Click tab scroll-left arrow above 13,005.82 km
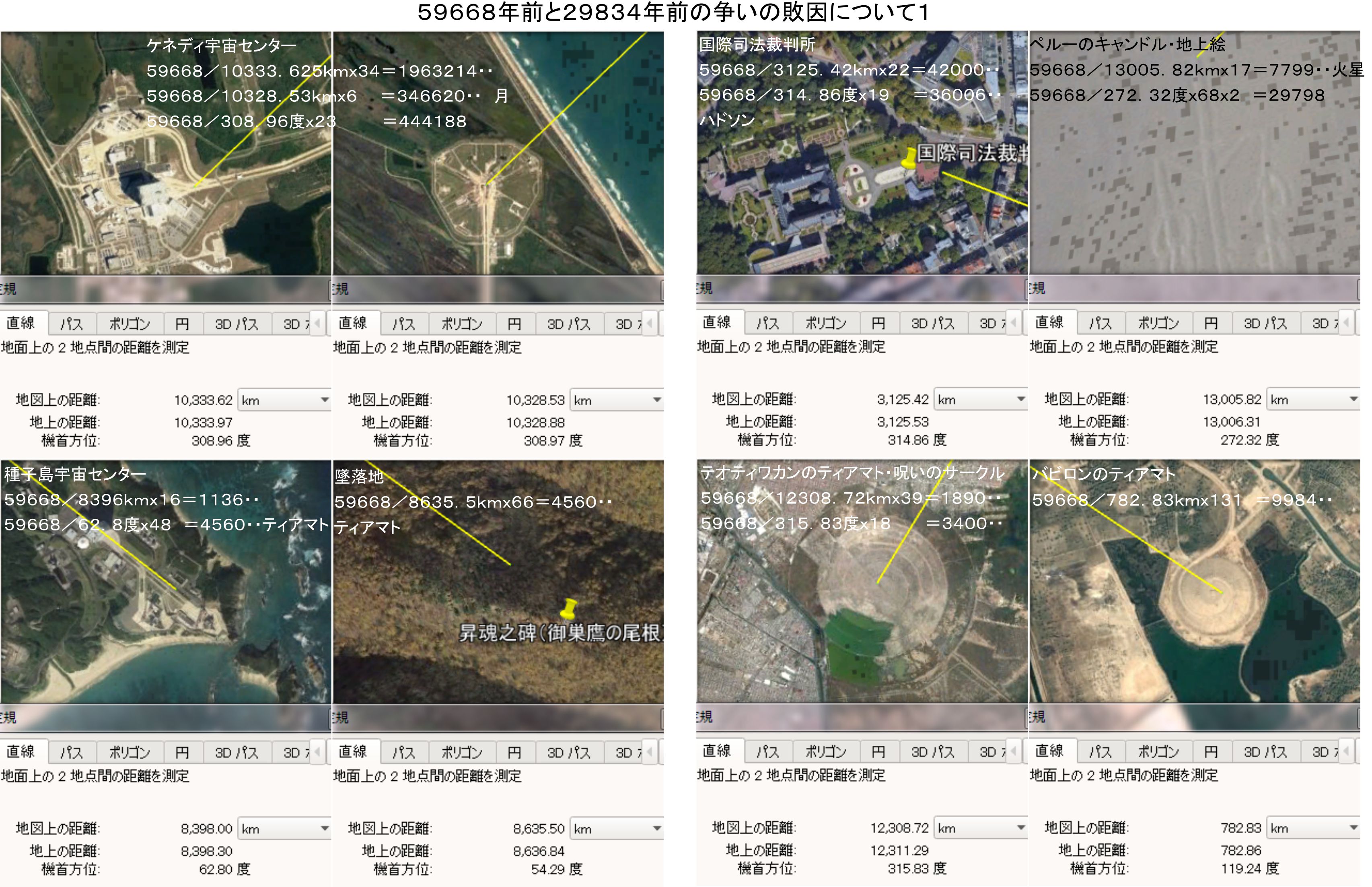The width and height of the screenshot is (1372, 887). [1347, 322]
